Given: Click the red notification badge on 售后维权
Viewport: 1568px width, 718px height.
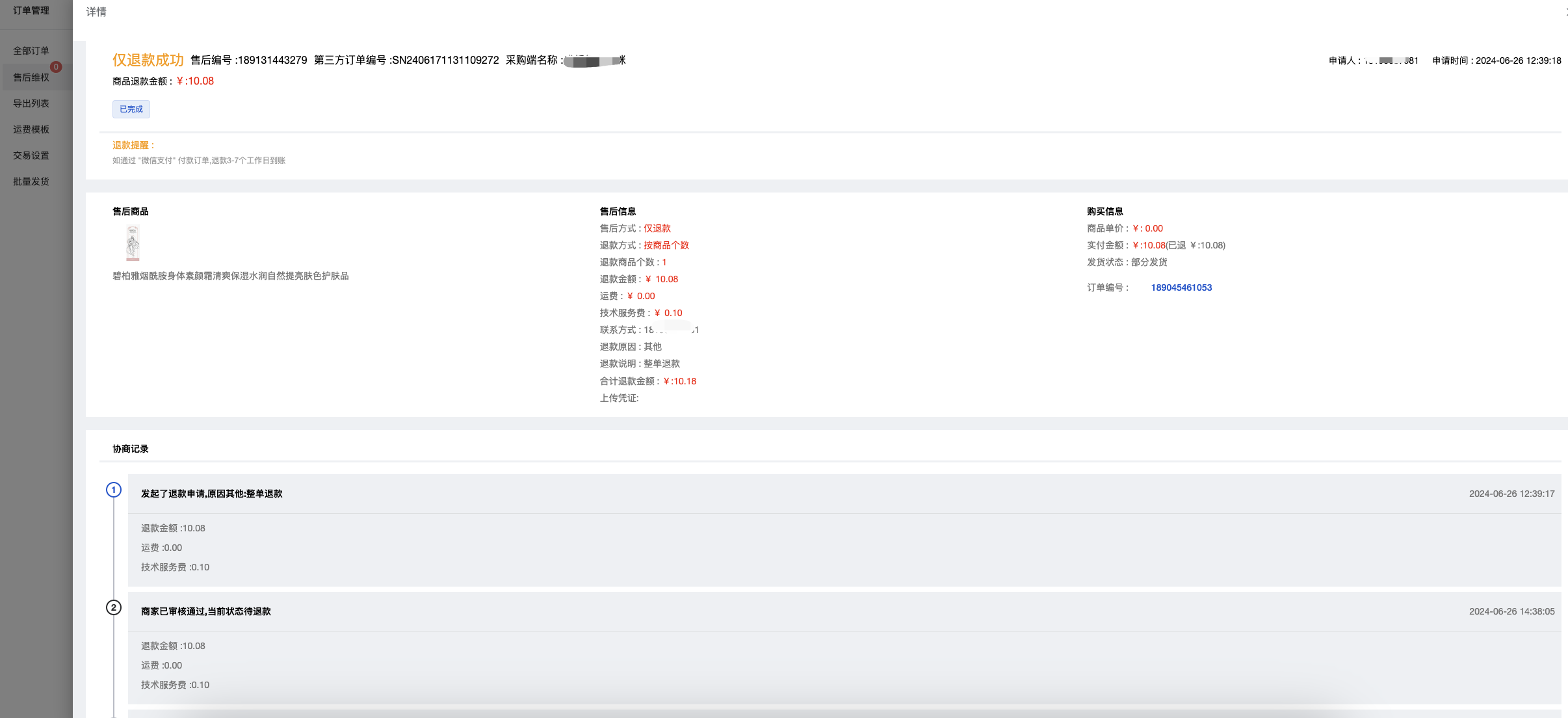Looking at the screenshot, I should pyautogui.click(x=57, y=67).
